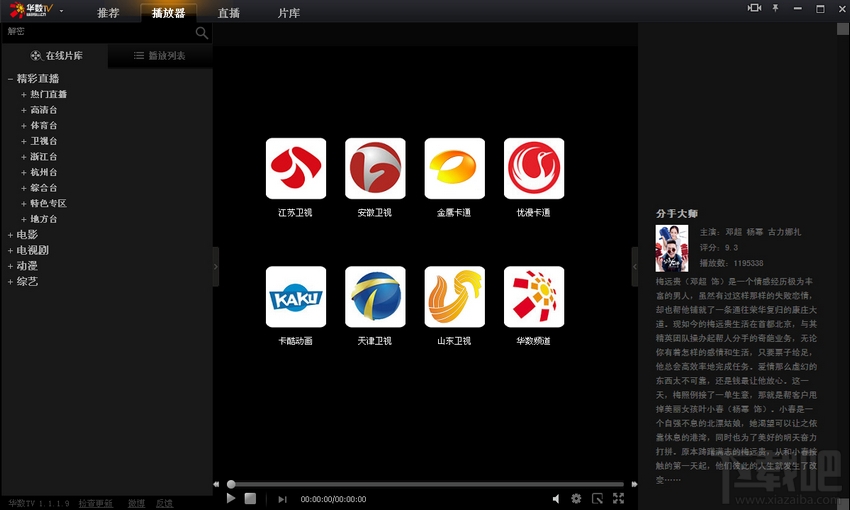Click the seek forward arrow beside progress bar
The image size is (850, 510).
click(634, 485)
